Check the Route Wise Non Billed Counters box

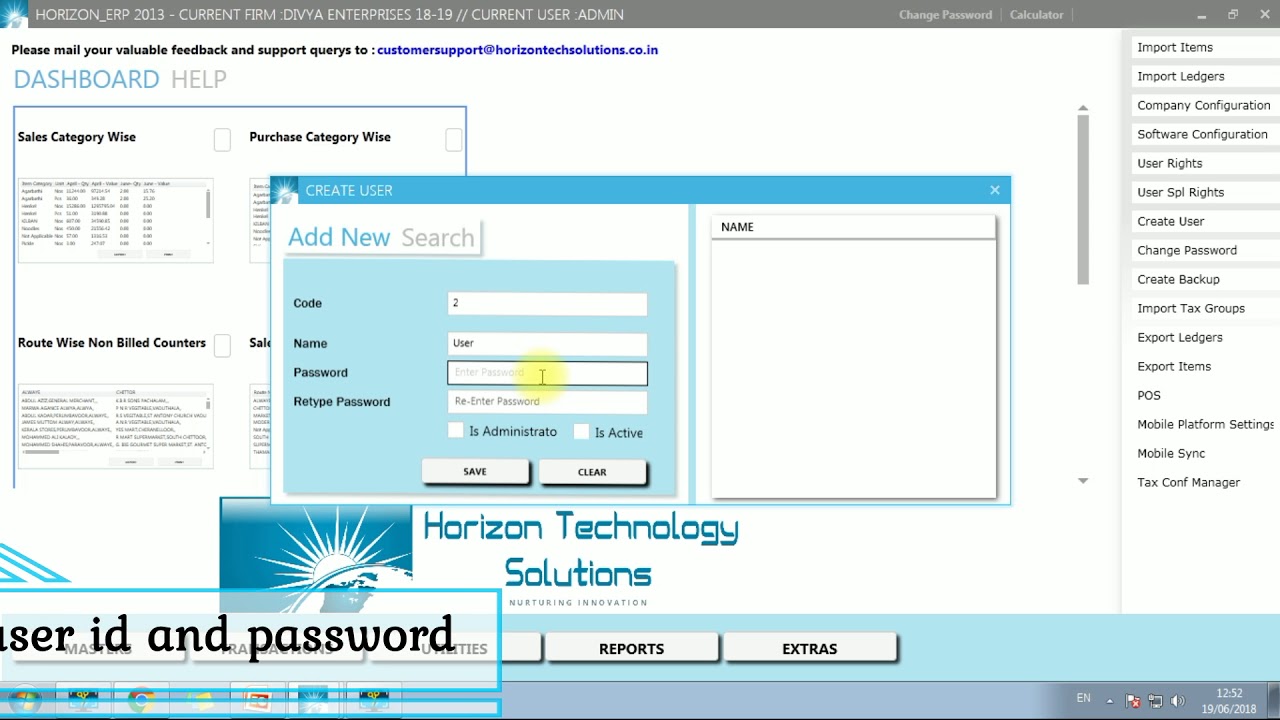(222, 345)
